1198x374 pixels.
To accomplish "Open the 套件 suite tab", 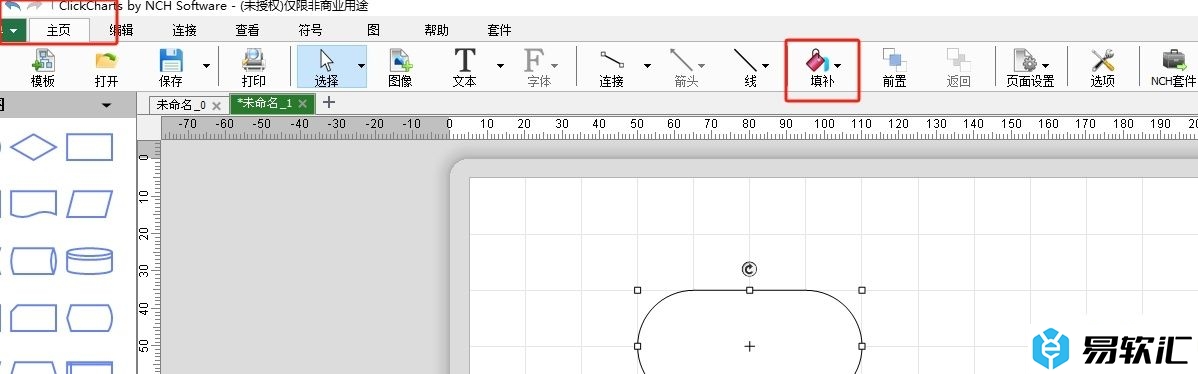I will (x=499, y=31).
